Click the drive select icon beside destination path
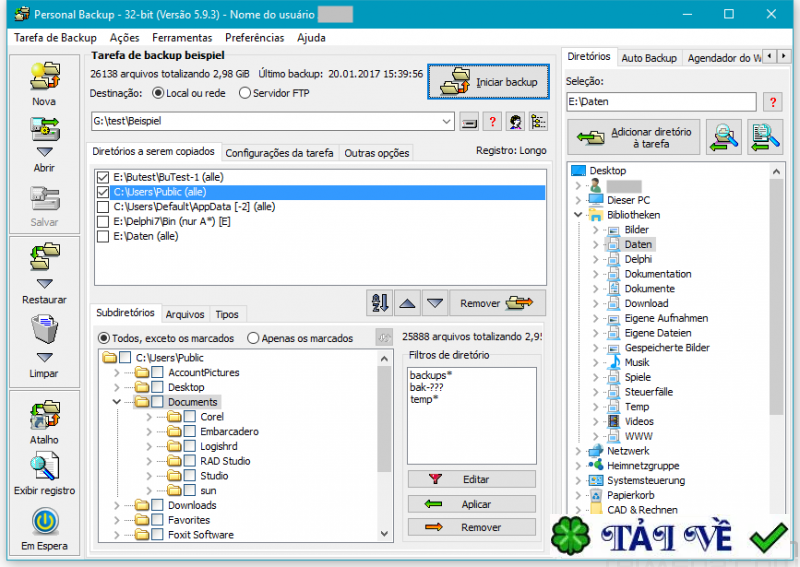 (x=469, y=122)
